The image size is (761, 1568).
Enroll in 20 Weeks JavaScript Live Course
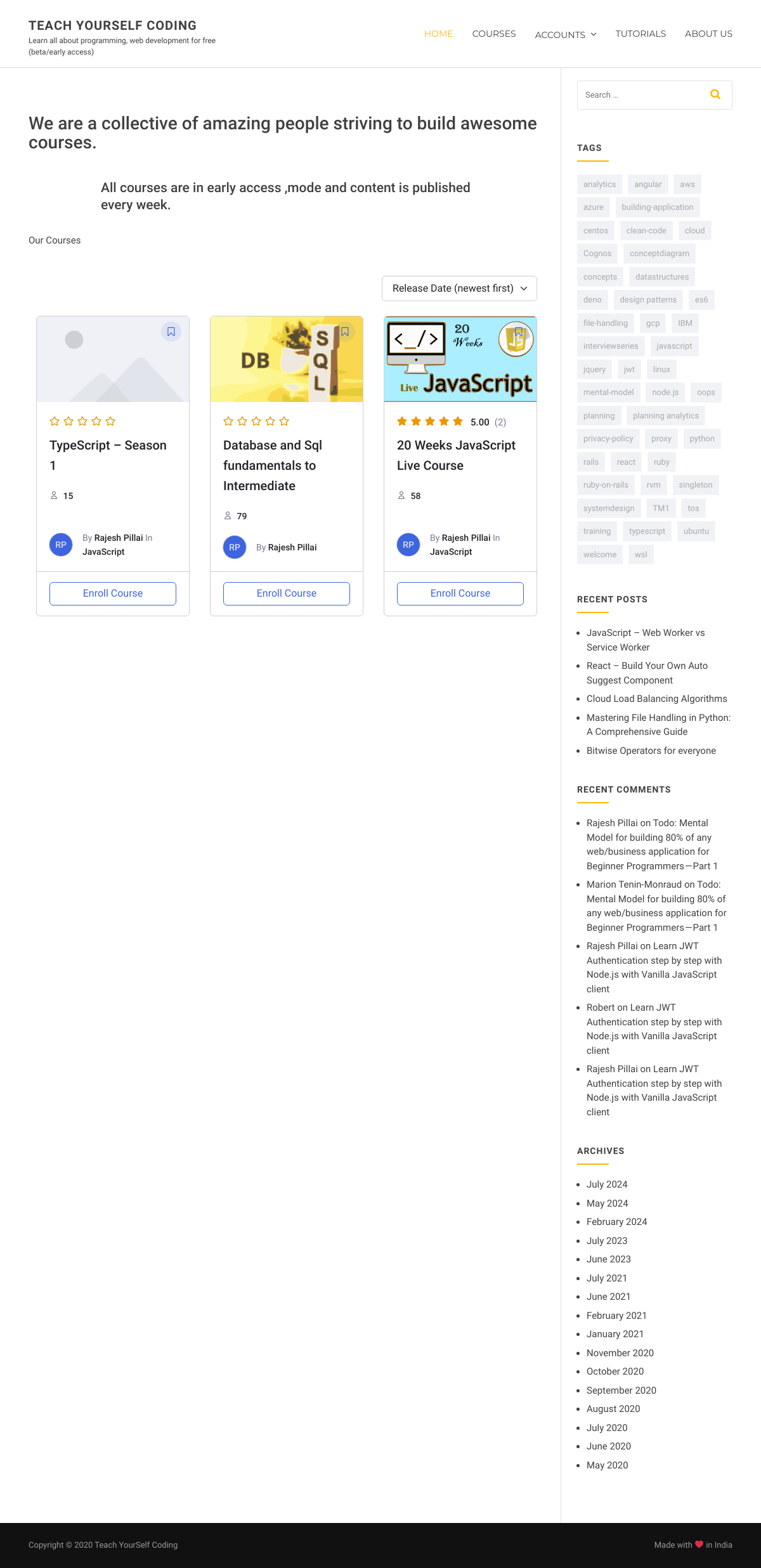[x=460, y=593]
